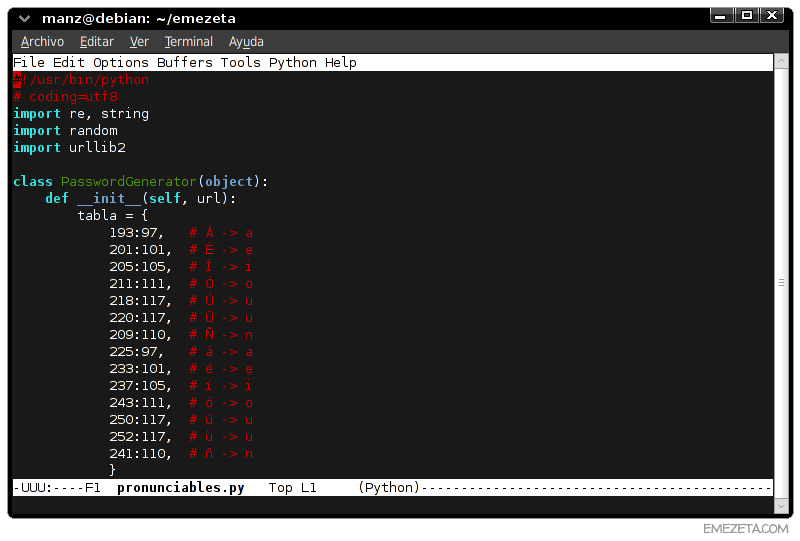The height and width of the screenshot is (541, 800).
Task: Click the __init__ method name
Action: tap(109, 198)
